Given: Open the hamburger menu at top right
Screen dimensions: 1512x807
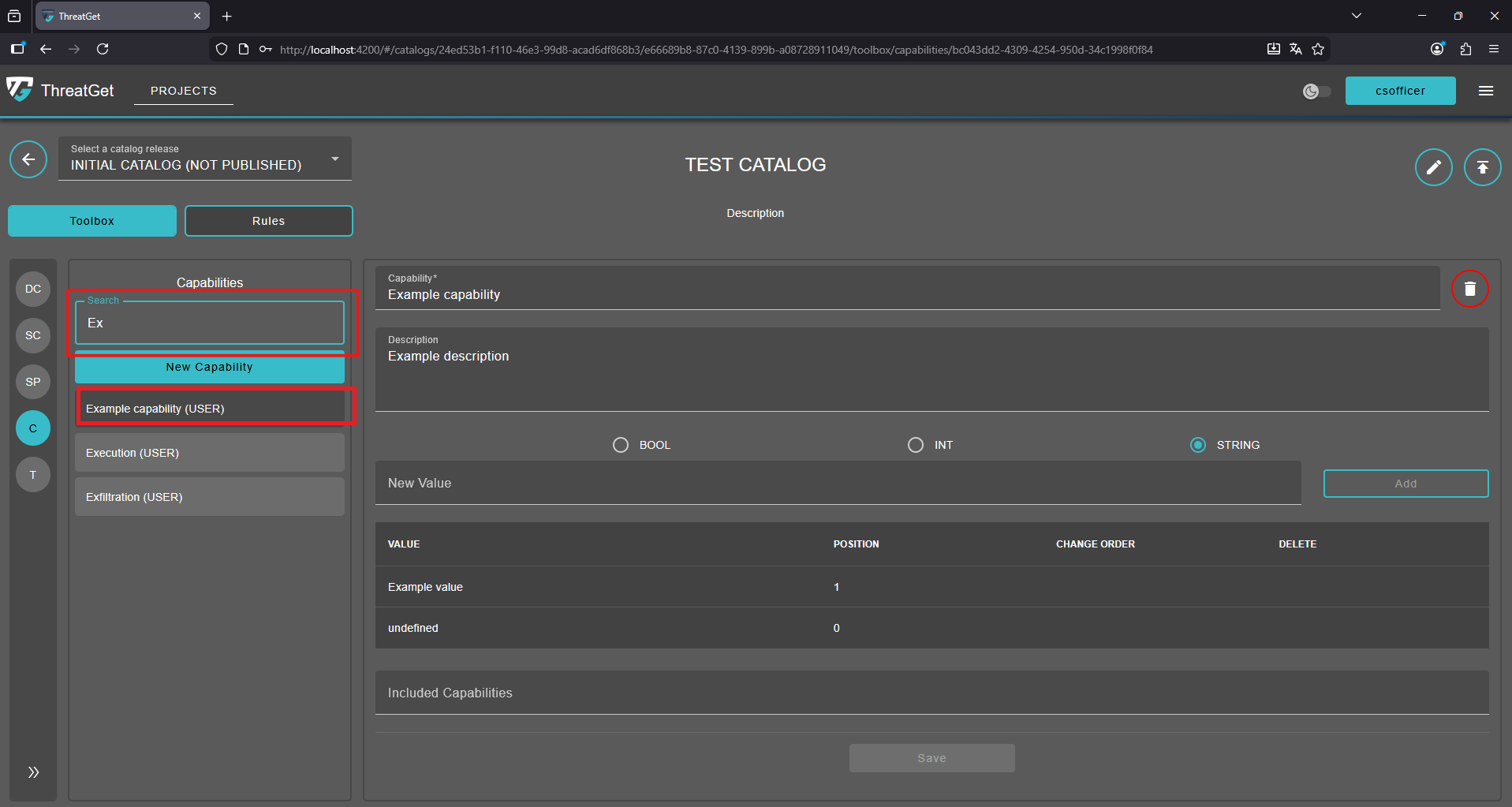Looking at the screenshot, I should tap(1485, 90).
